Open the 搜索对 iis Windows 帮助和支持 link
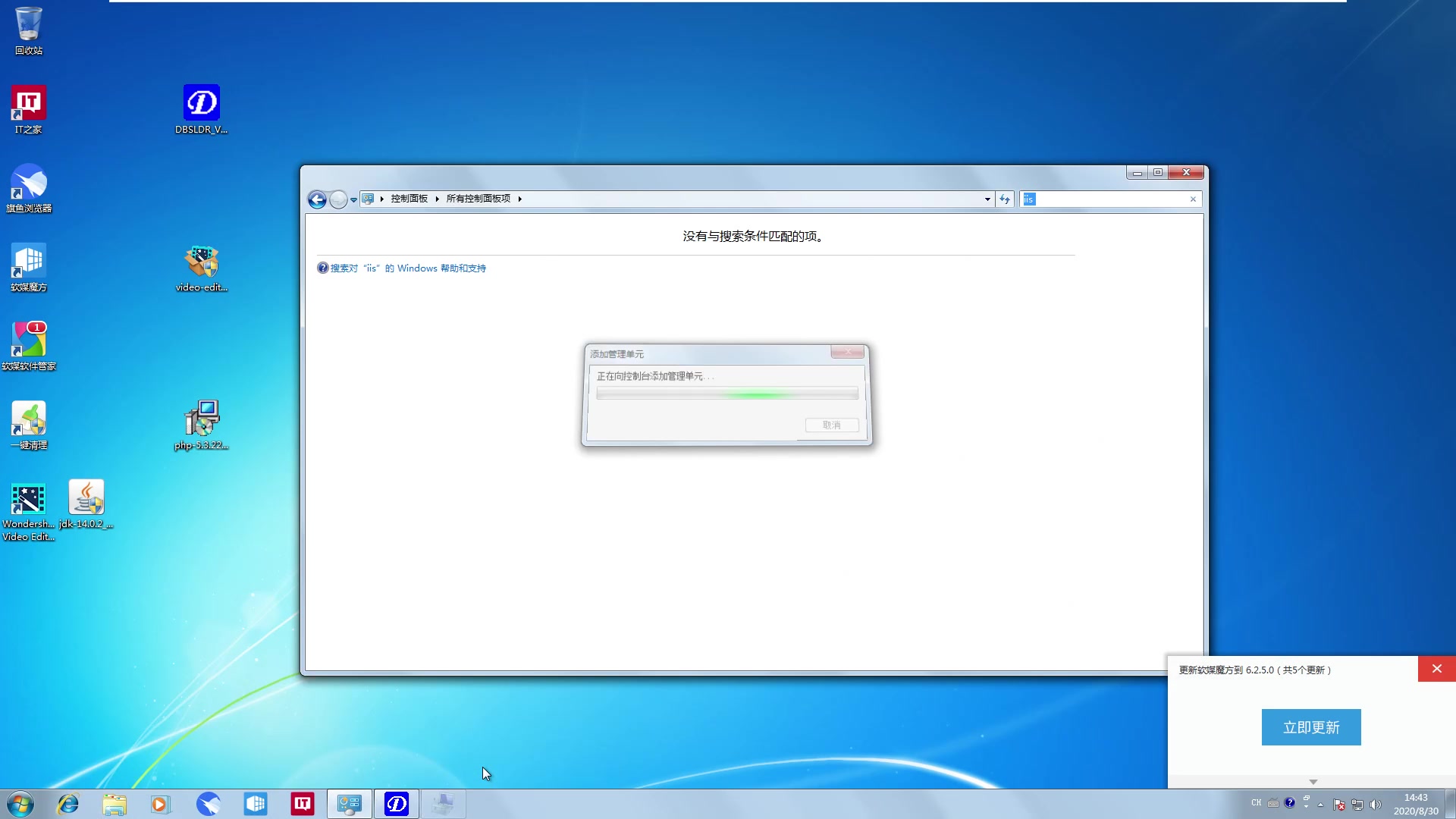Screen dimensions: 1456x819 point(407,268)
